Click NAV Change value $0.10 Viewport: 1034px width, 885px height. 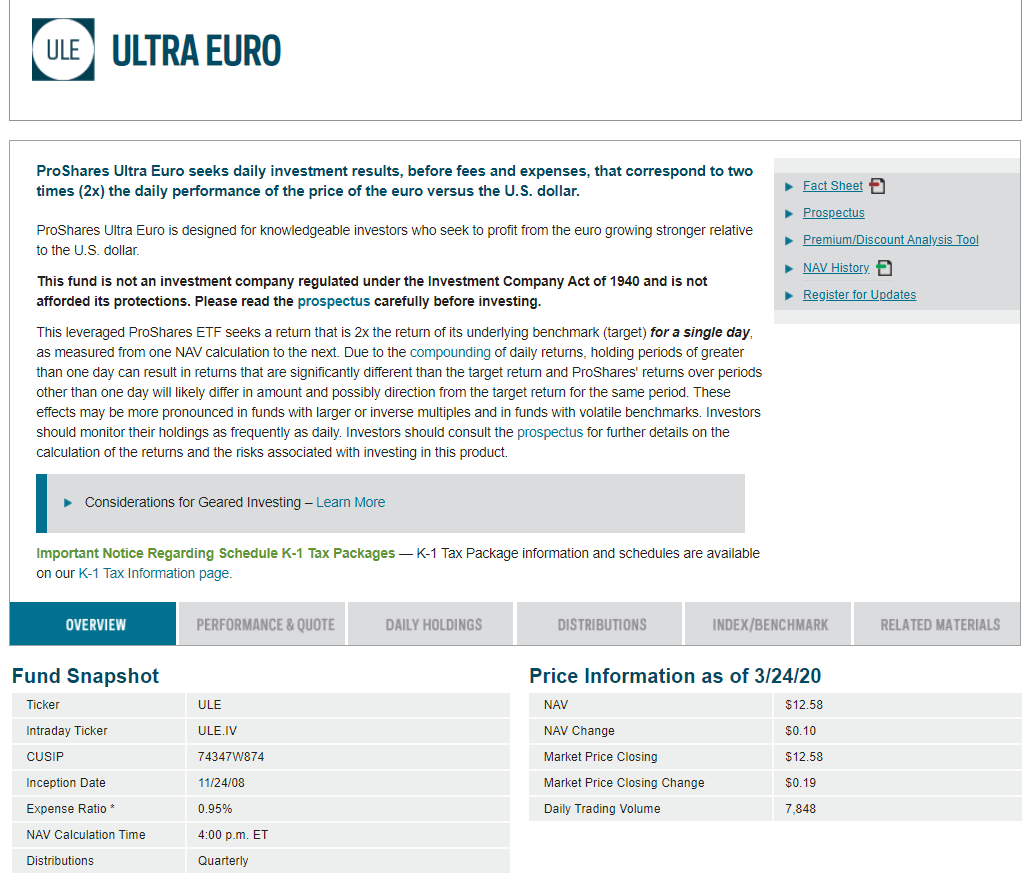pyautogui.click(x=801, y=731)
